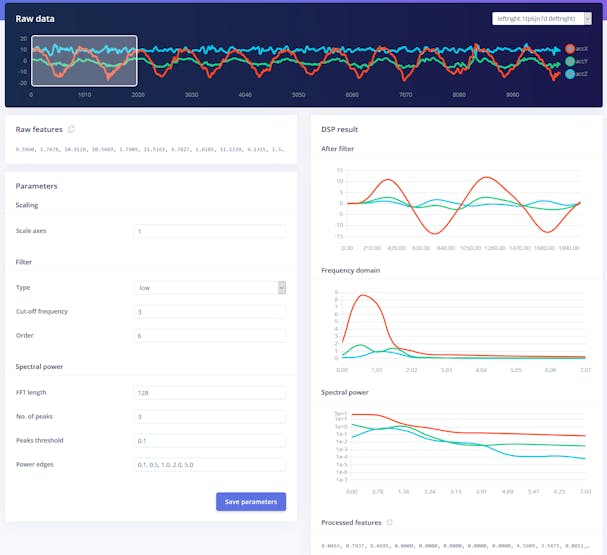
Task: Edit the Scale axes input field
Action: pos(210,231)
